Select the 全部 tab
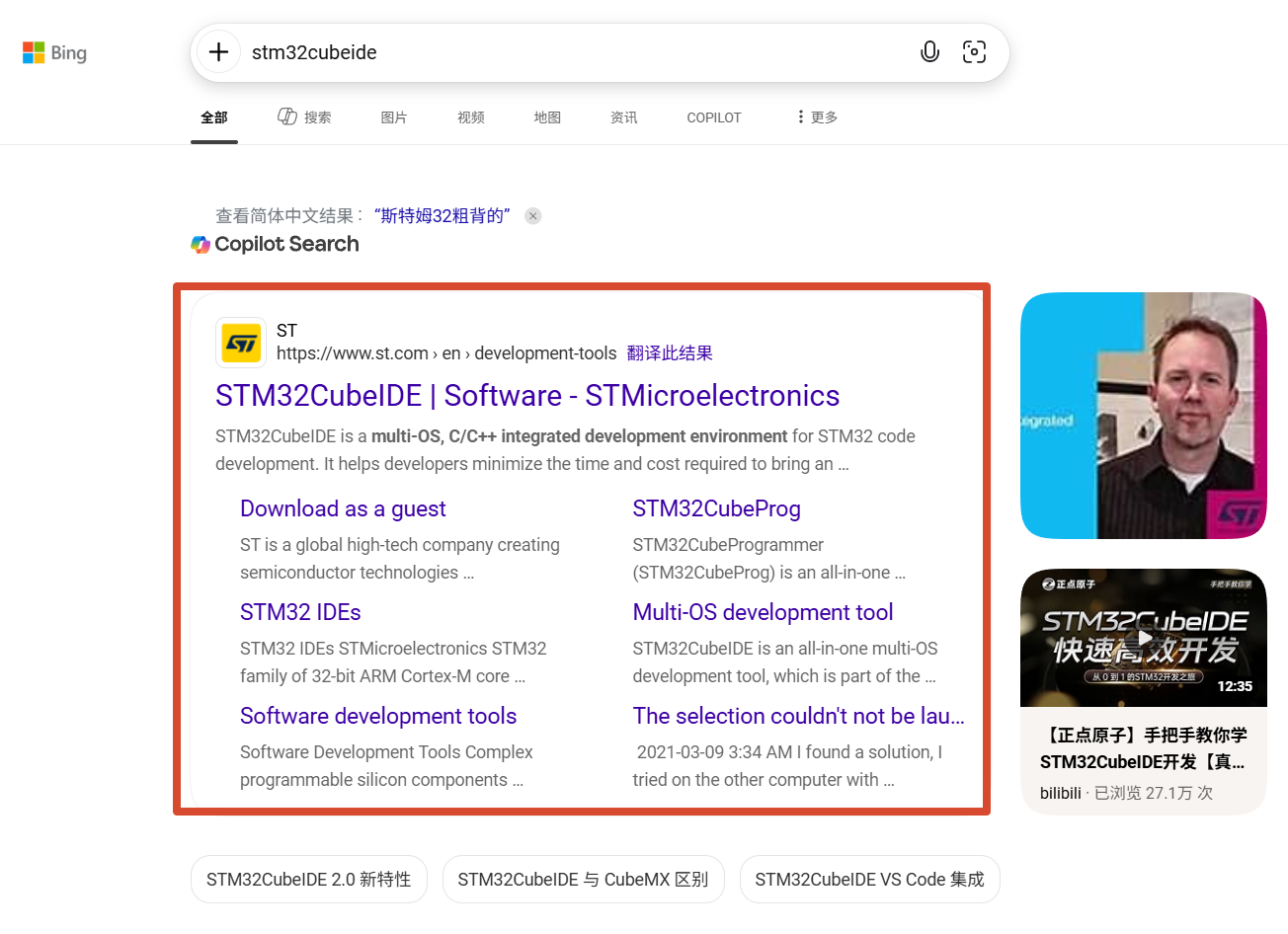Screen dimensions: 1288x934 click(214, 117)
